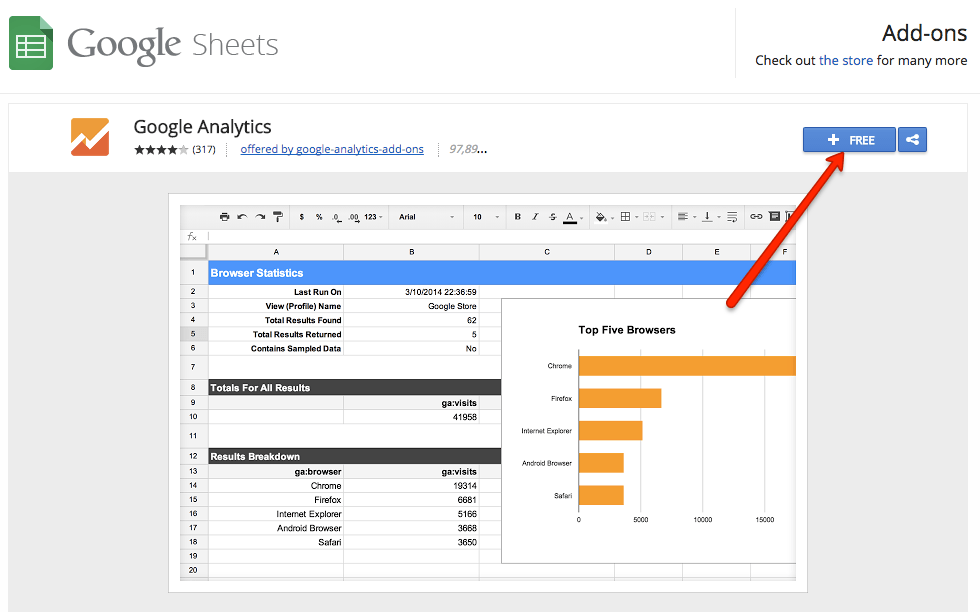This screenshot has width=980, height=612.
Task: Click the star rating (317) reviews
Action: pos(174,149)
